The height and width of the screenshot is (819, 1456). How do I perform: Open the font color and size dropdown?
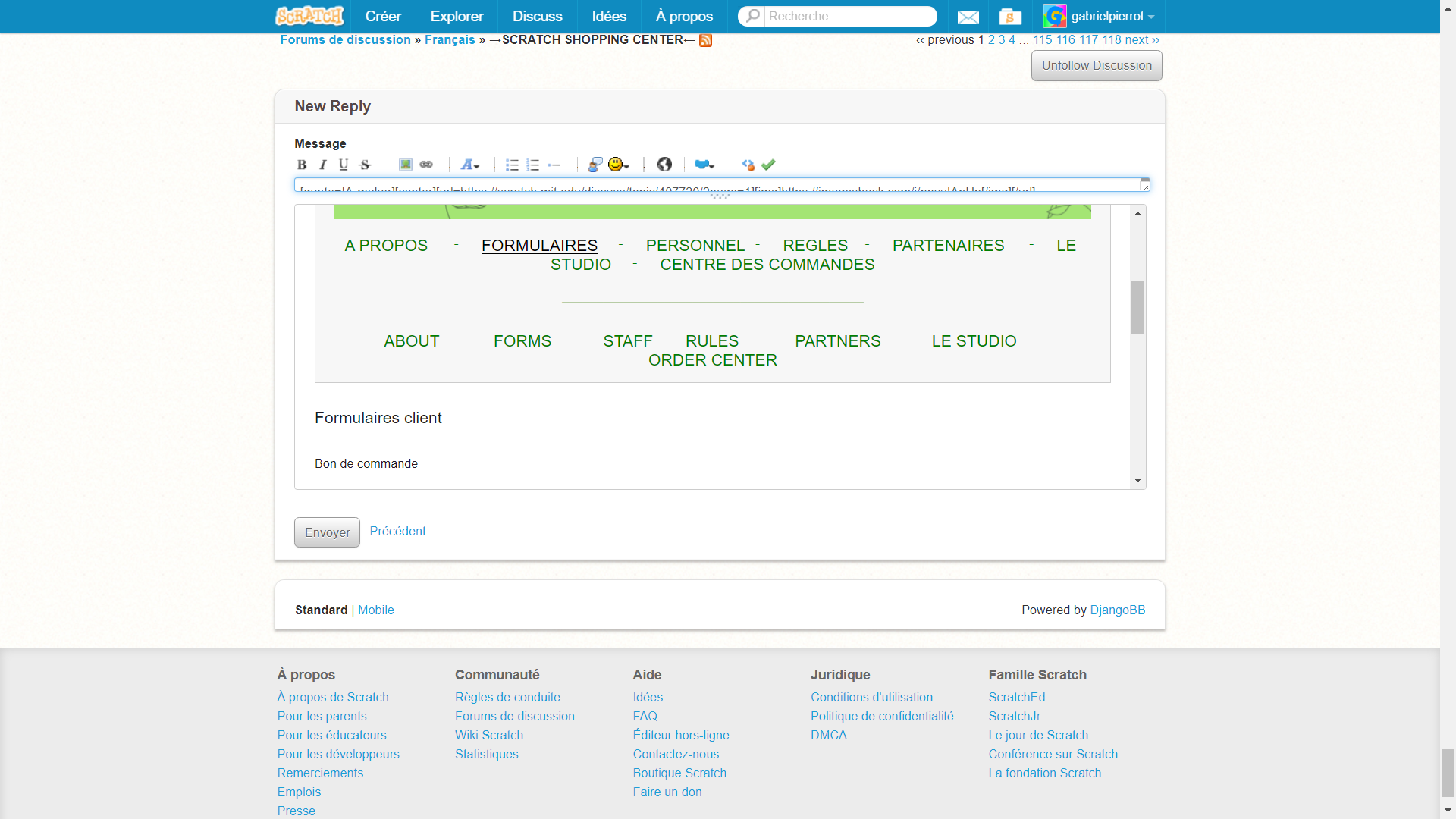click(470, 165)
